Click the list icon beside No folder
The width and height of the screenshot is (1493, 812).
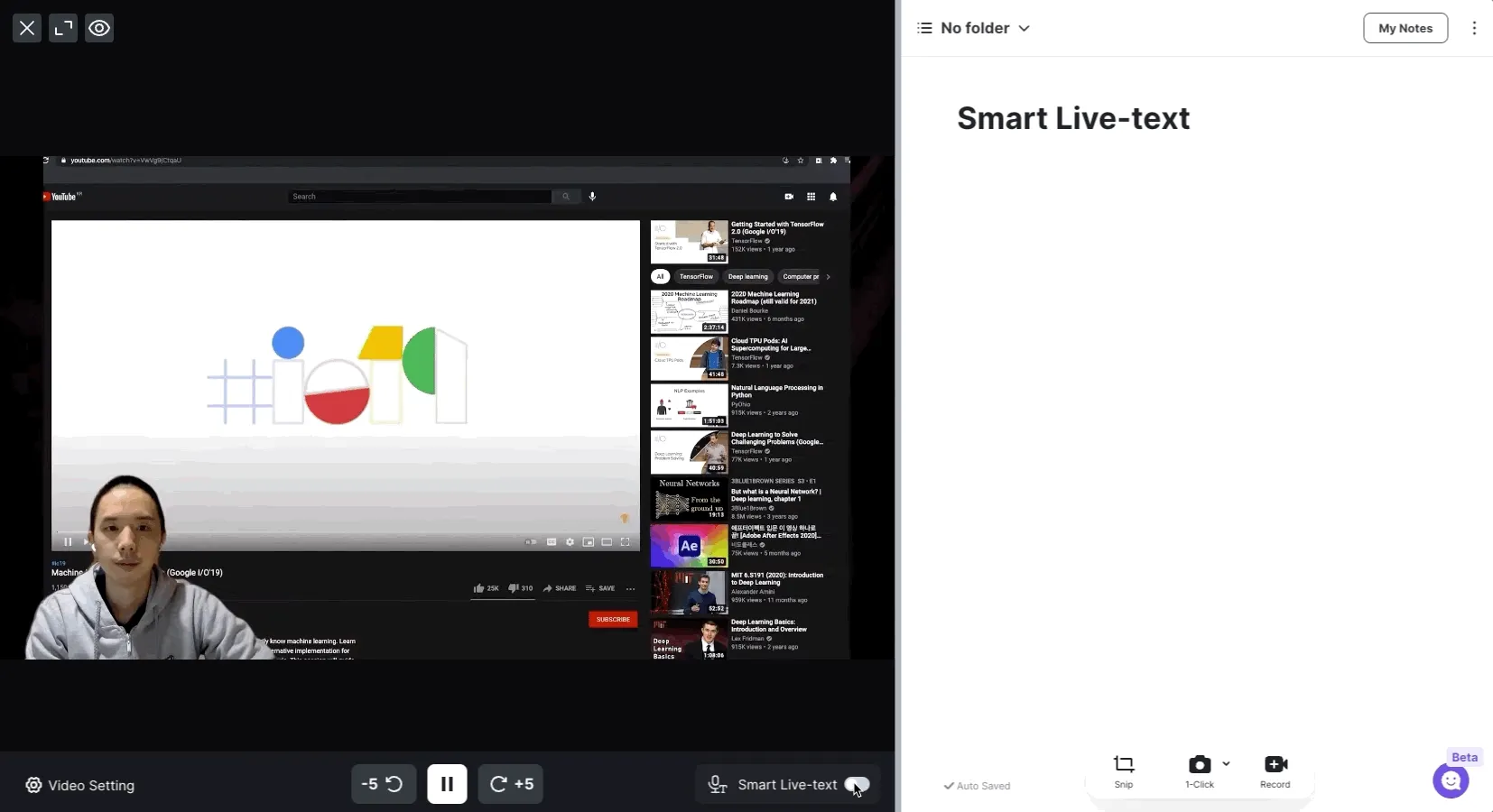[924, 28]
